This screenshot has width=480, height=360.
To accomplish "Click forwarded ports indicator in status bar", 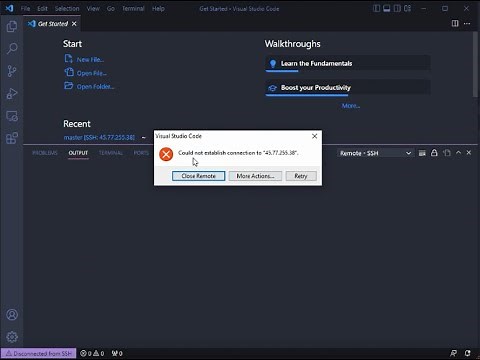I will pos(117,353).
